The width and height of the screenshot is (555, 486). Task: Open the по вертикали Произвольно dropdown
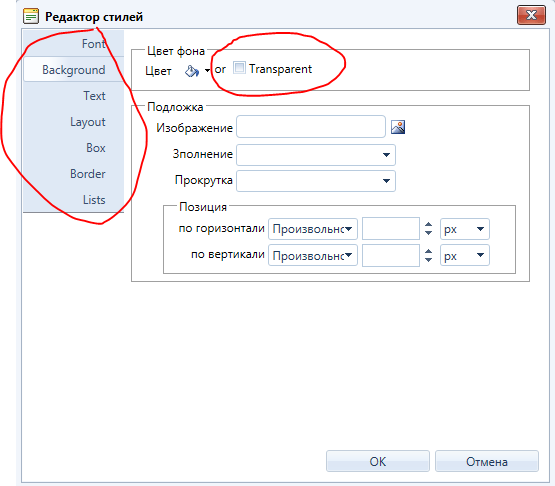[x=313, y=255]
